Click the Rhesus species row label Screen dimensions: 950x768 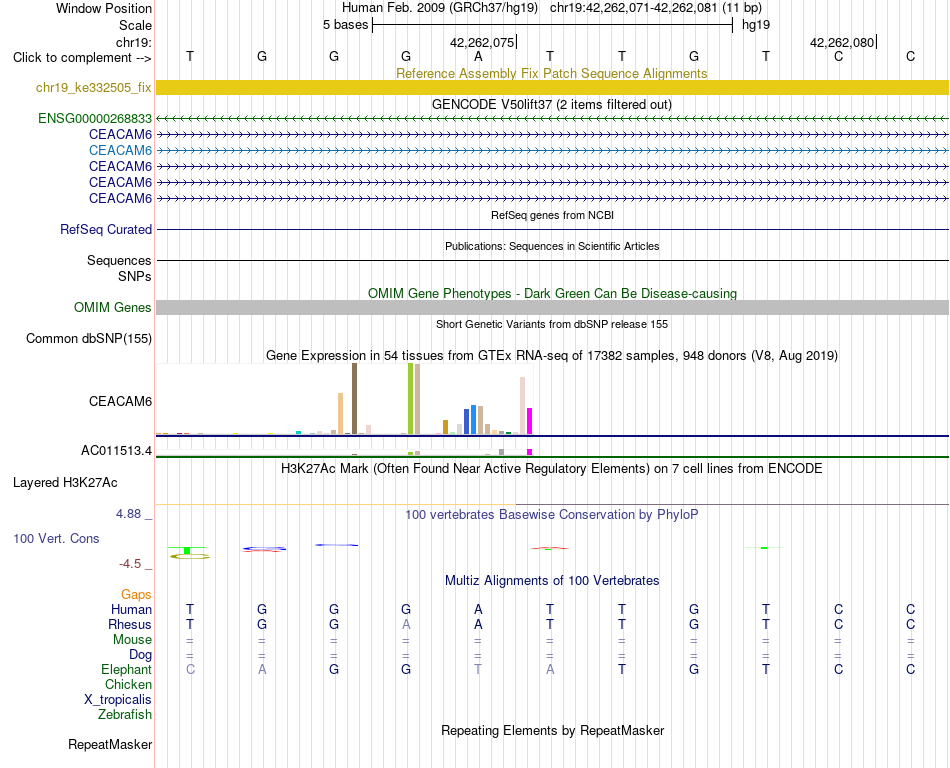(x=130, y=624)
